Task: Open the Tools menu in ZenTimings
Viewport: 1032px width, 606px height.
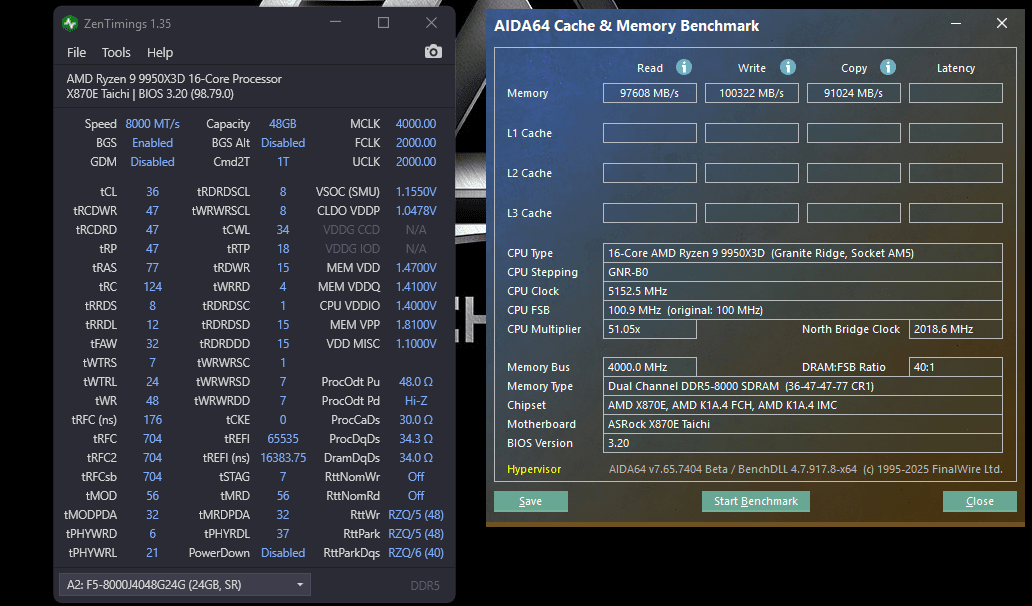Action: [116, 53]
